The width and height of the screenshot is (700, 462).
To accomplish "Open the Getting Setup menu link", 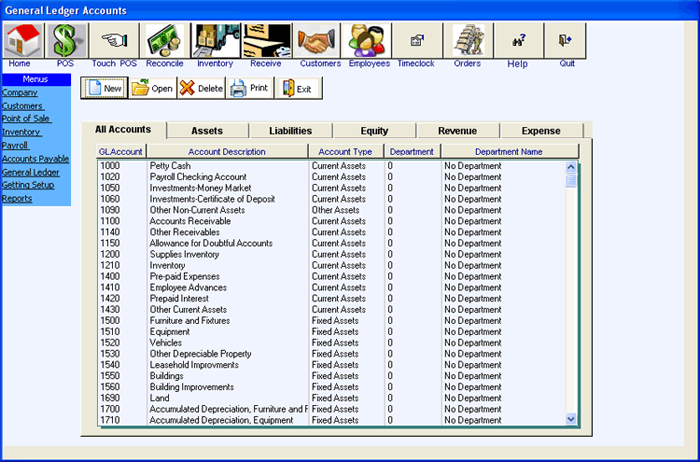I will pyautogui.click(x=28, y=185).
